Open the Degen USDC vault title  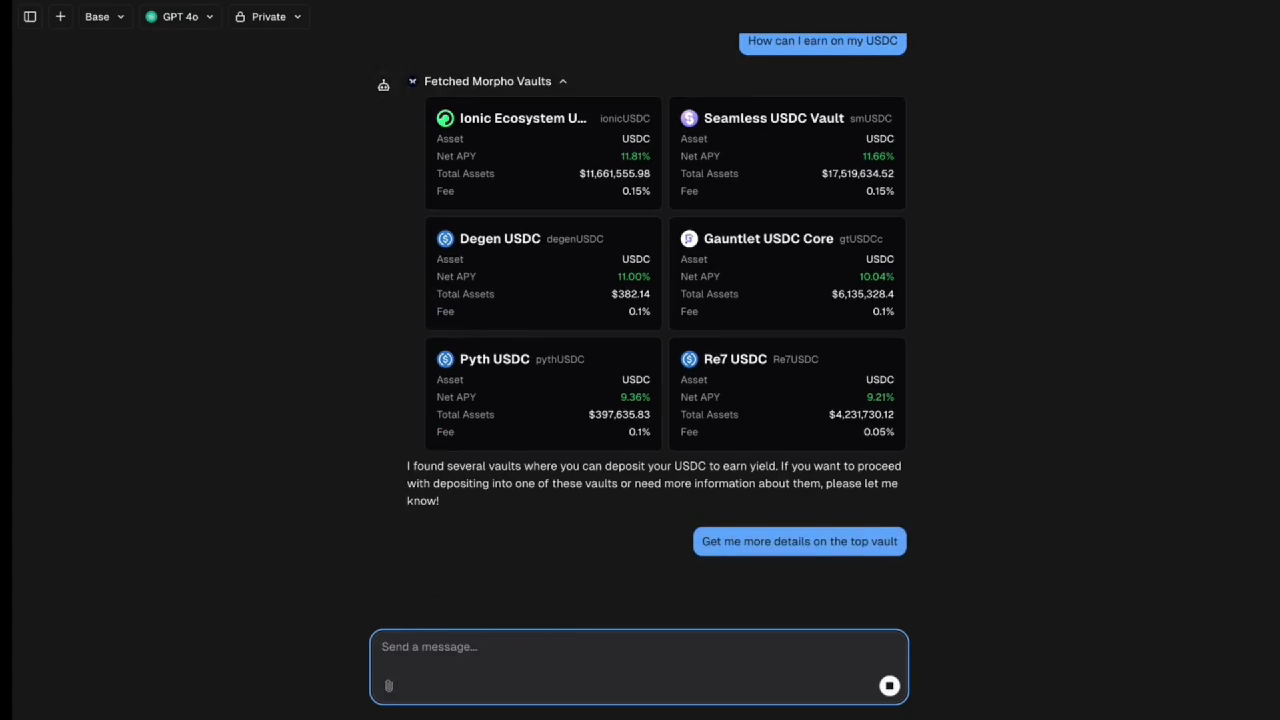coord(500,239)
